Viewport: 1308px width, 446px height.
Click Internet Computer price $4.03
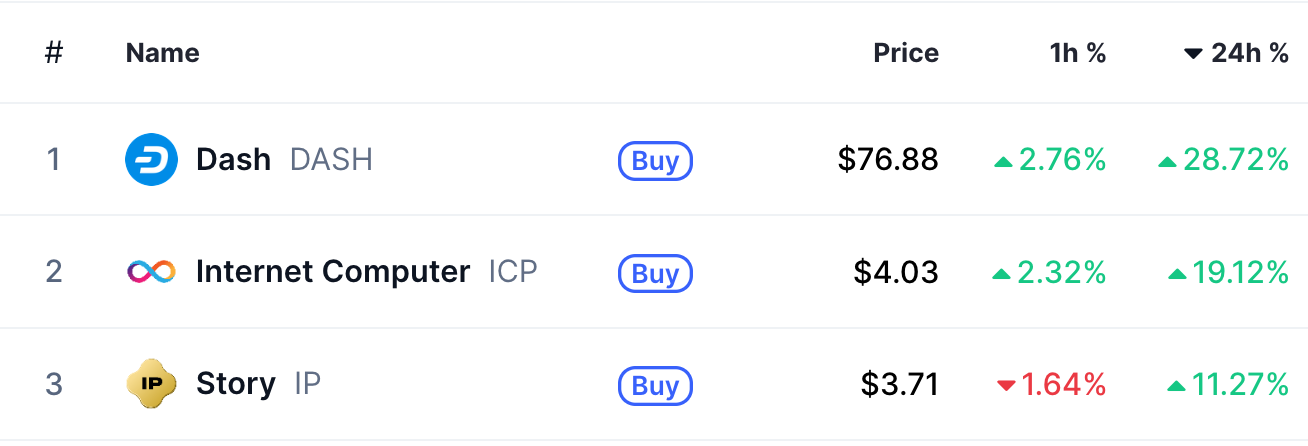[896, 272]
